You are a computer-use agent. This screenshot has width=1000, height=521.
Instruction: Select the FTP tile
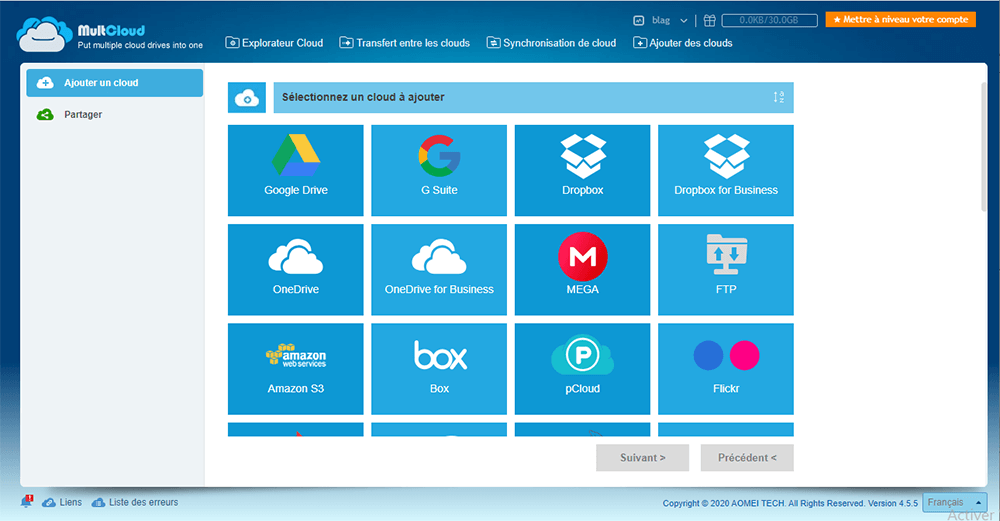pyautogui.click(x=726, y=269)
